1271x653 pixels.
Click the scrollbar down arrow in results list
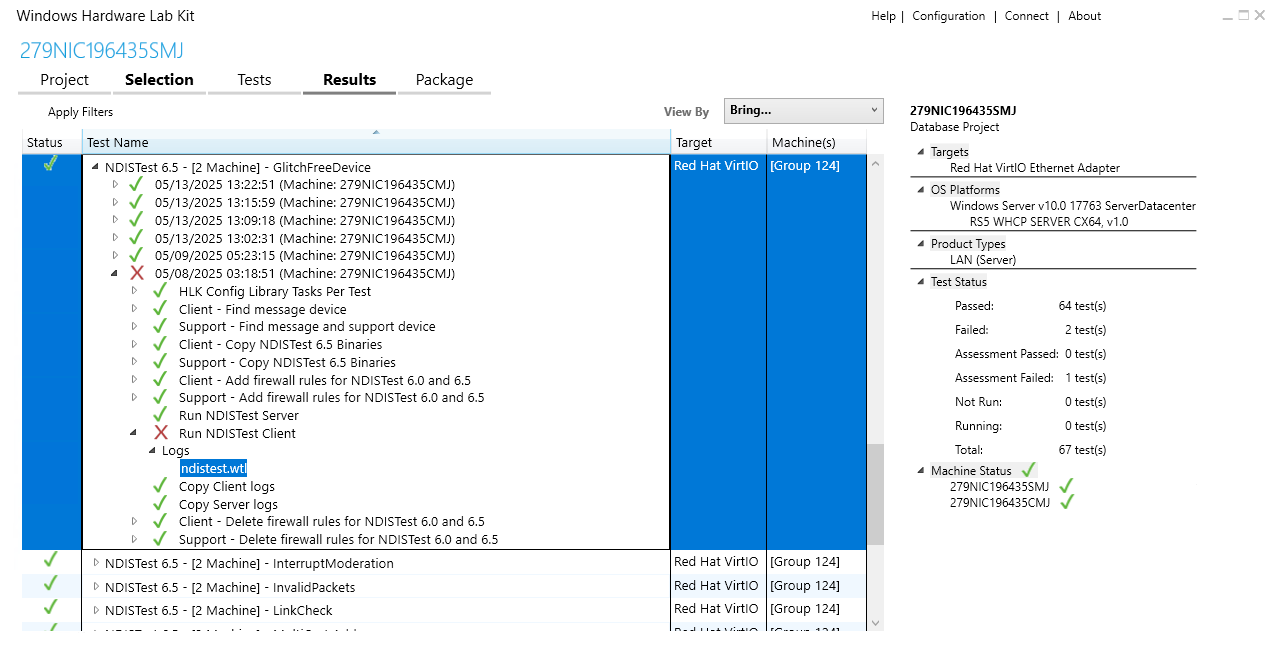(875, 623)
